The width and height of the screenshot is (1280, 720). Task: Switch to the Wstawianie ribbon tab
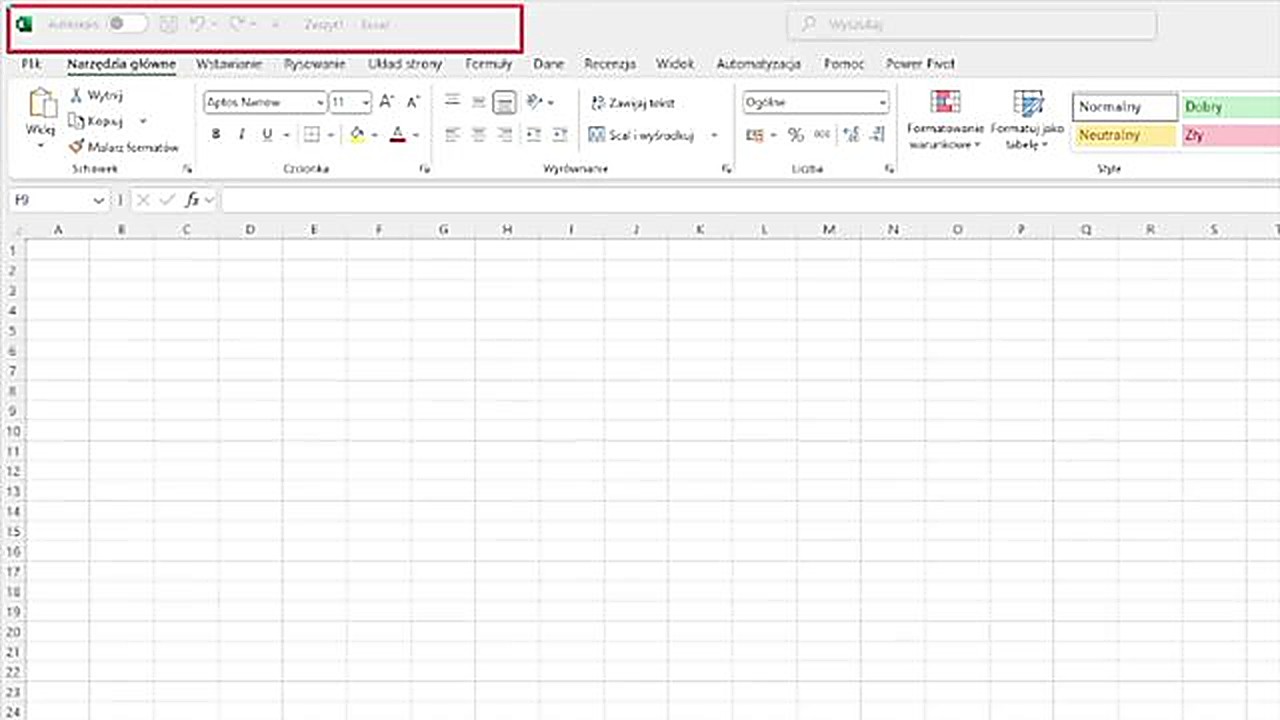(229, 63)
